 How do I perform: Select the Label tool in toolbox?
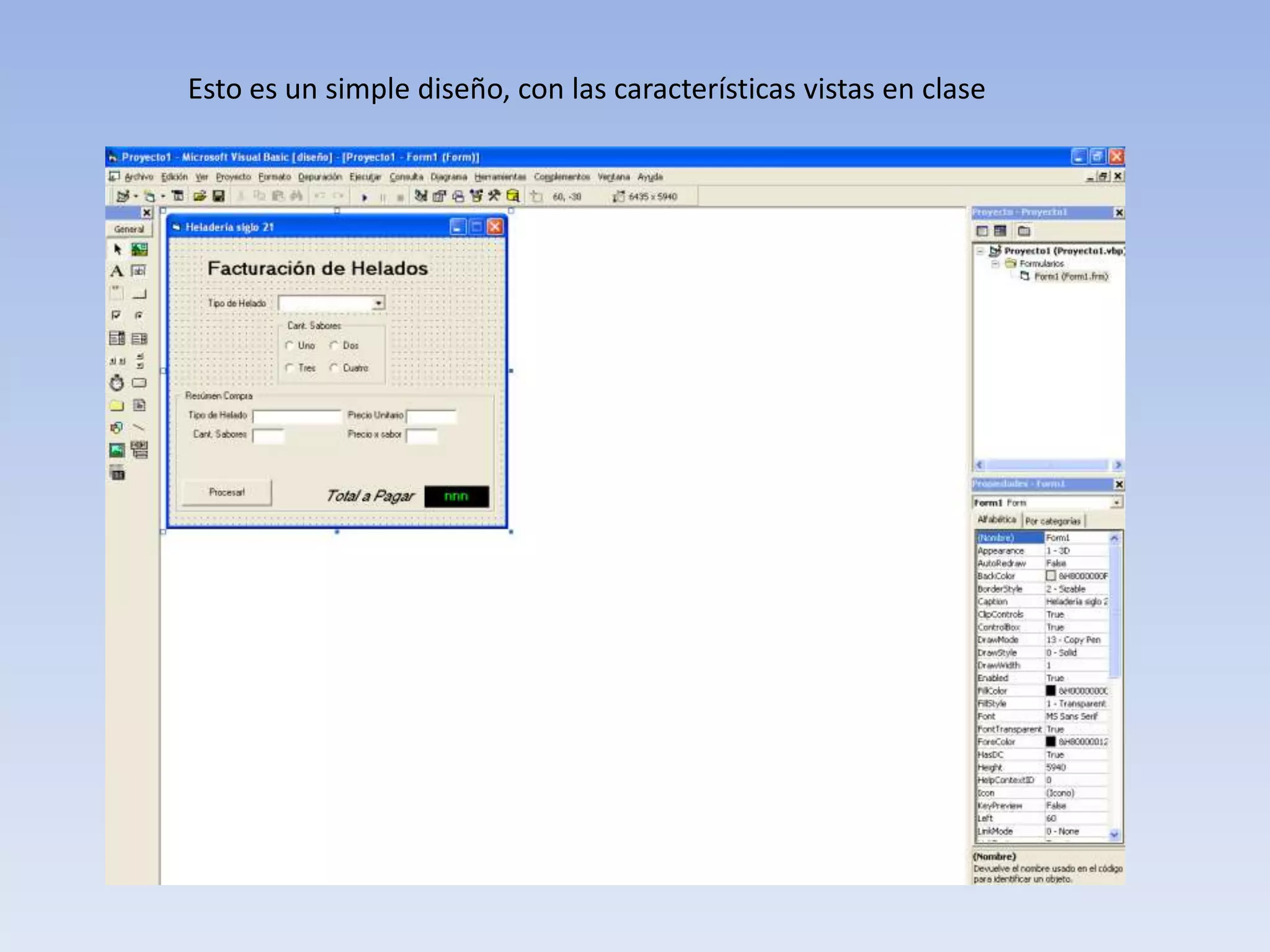(117, 271)
